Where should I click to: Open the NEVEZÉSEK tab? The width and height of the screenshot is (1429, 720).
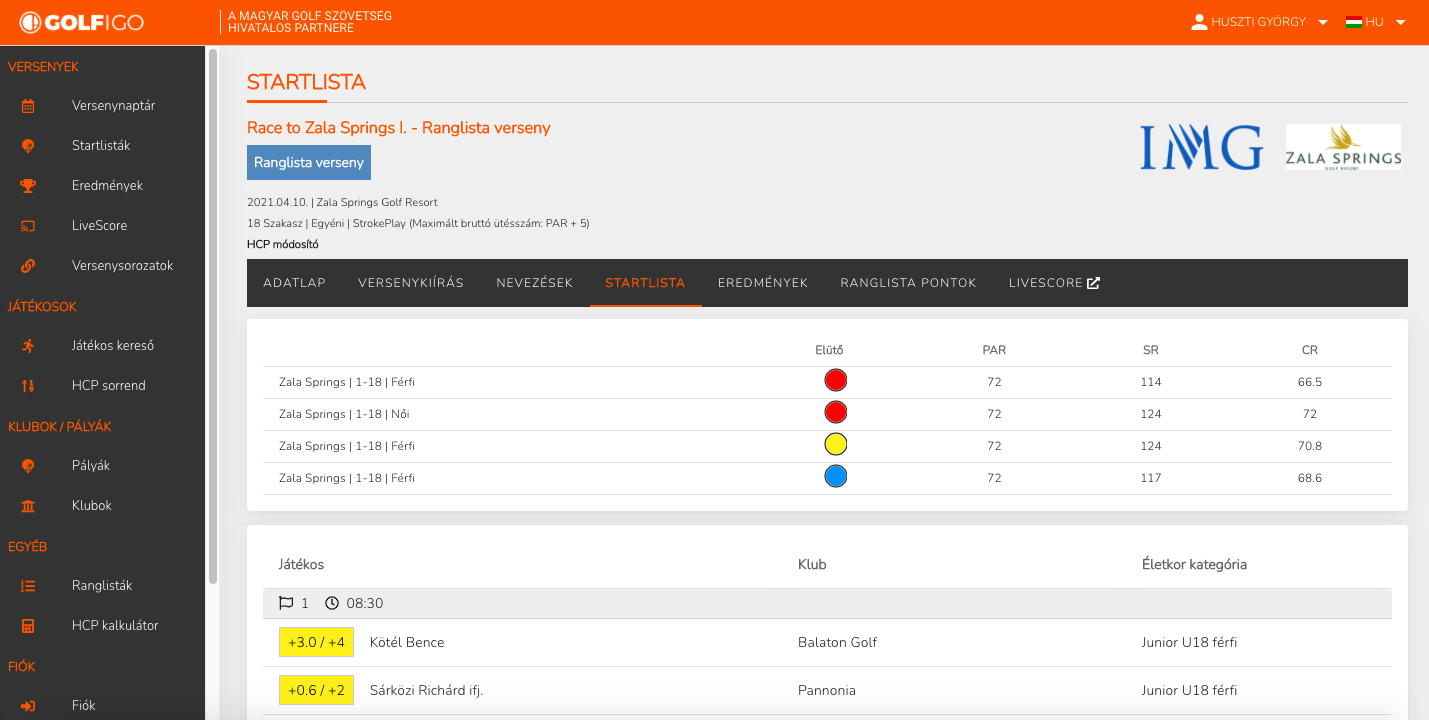pyautogui.click(x=534, y=283)
